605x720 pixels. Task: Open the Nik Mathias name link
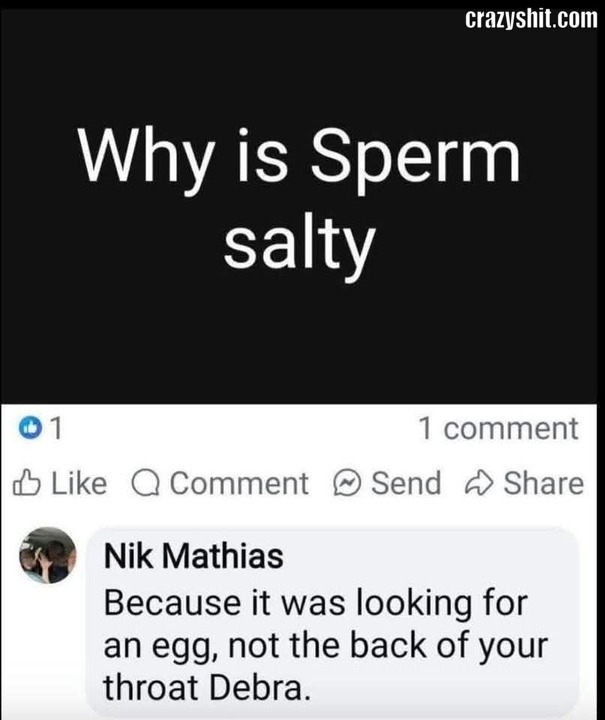(194, 556)
